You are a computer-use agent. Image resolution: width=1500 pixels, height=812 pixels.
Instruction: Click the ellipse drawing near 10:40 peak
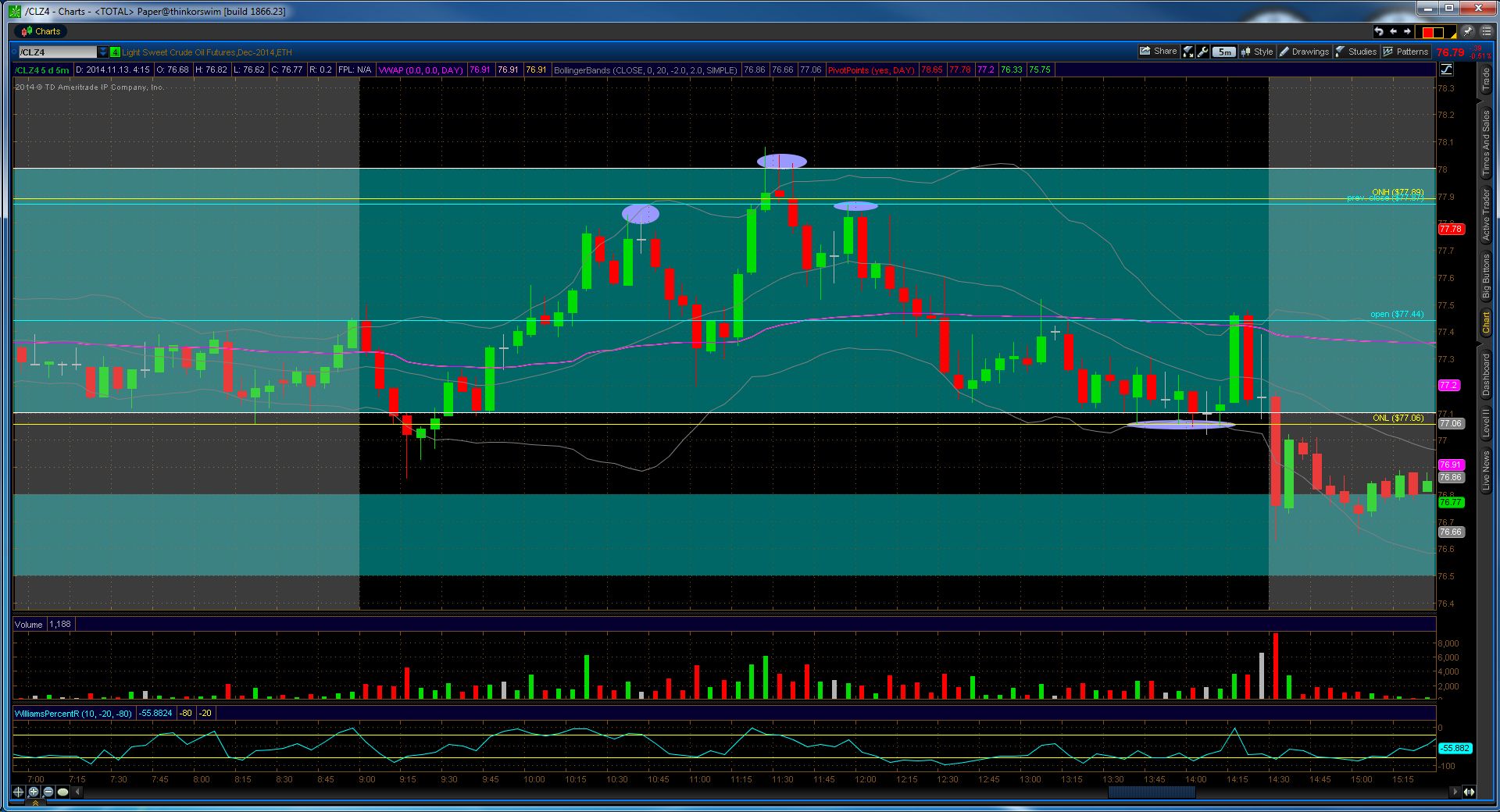tap(641, 214)
